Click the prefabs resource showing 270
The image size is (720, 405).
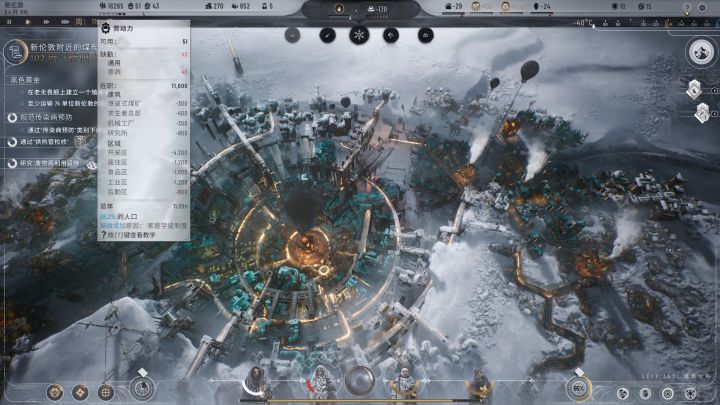[214, 6]
